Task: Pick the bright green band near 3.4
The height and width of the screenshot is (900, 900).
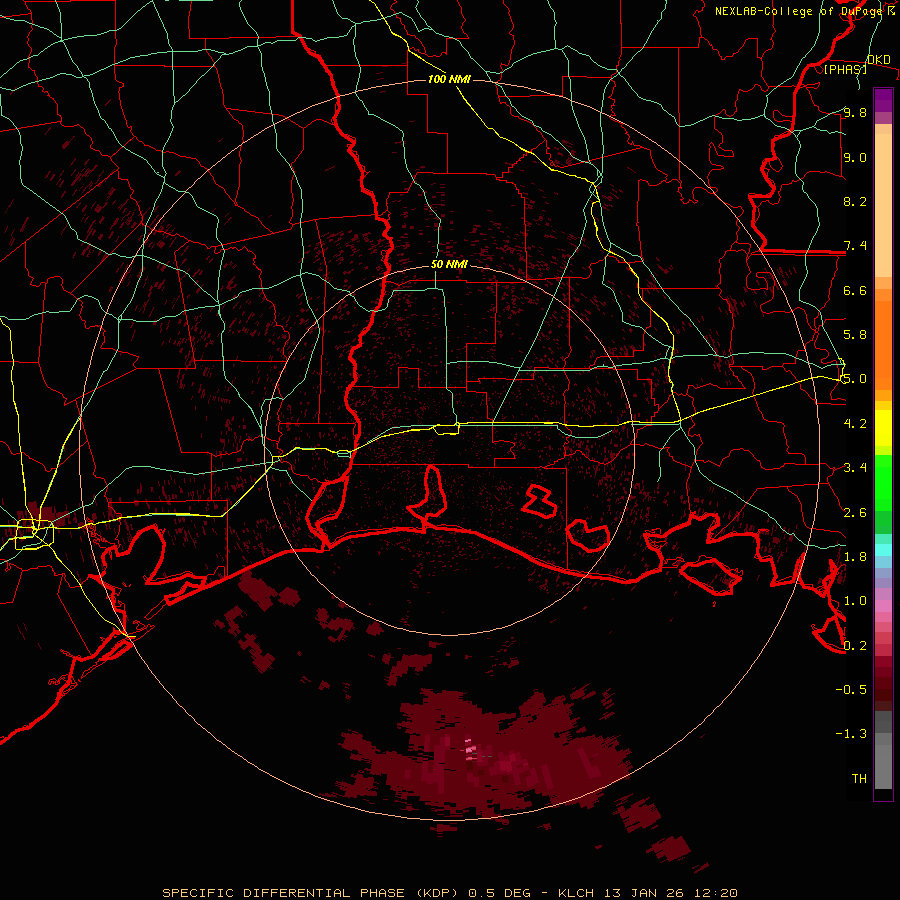Action: coord(883,481)
